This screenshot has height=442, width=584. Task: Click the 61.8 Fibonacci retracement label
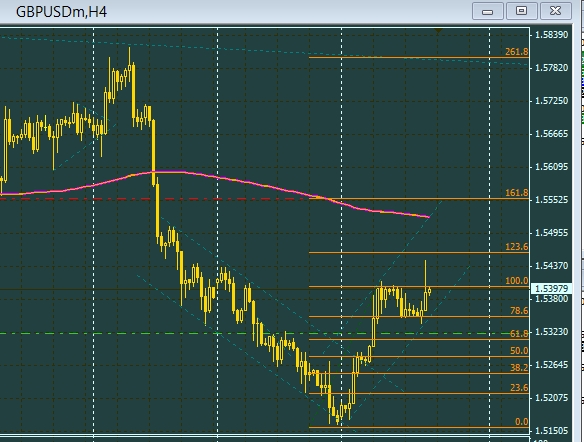(x=519, y=334)
